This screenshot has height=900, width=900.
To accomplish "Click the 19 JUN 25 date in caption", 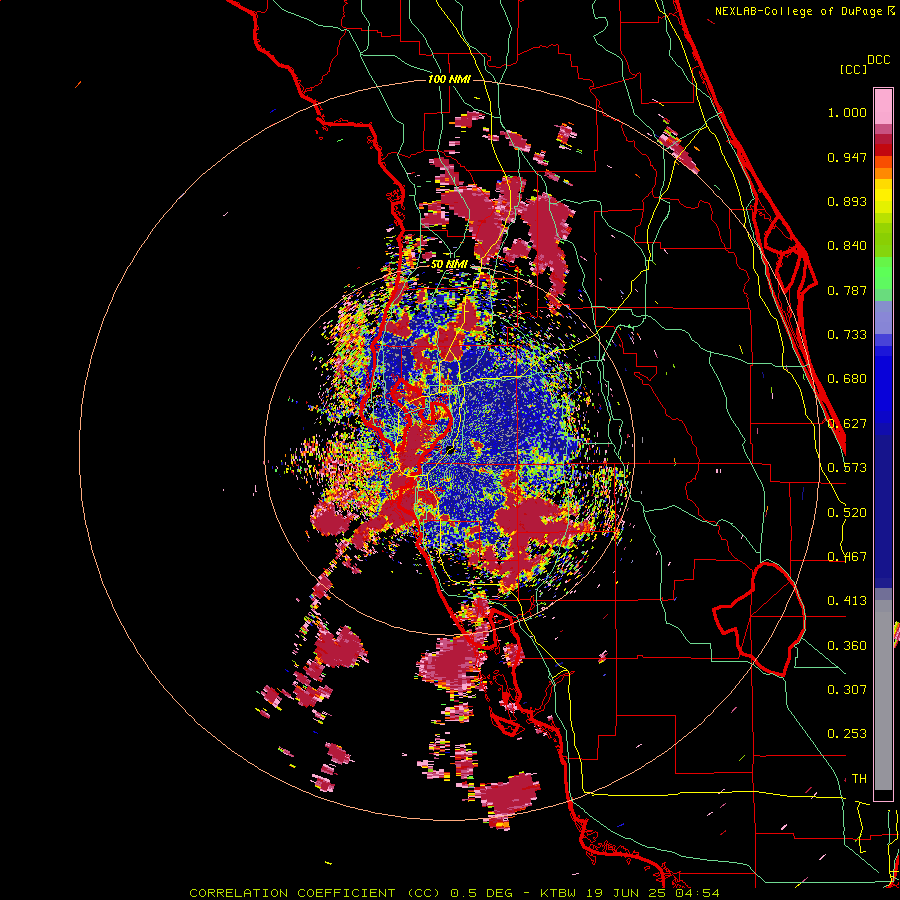I will (x=627, y=893).
